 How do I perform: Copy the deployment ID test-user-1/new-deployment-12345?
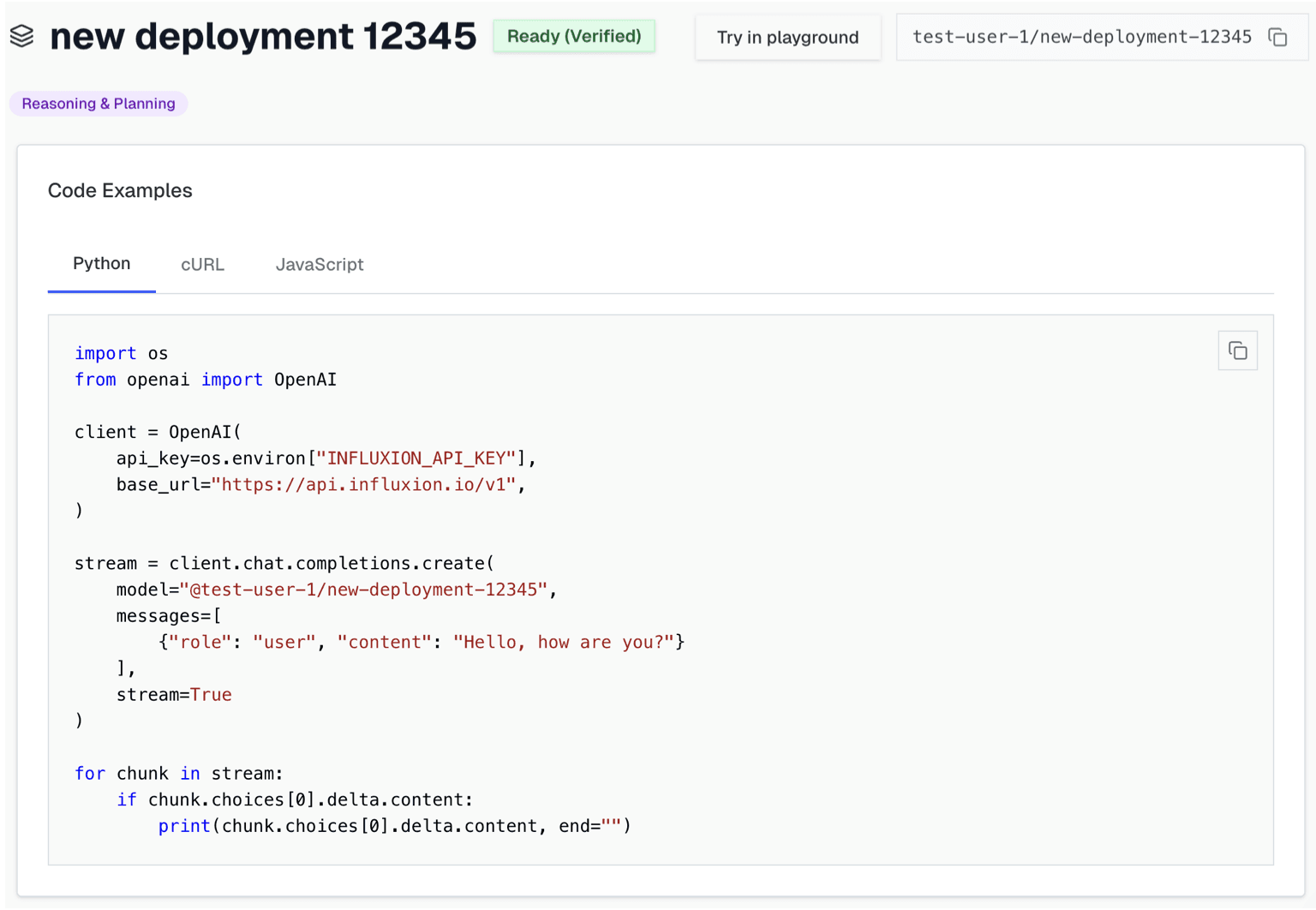point(1277,37)
